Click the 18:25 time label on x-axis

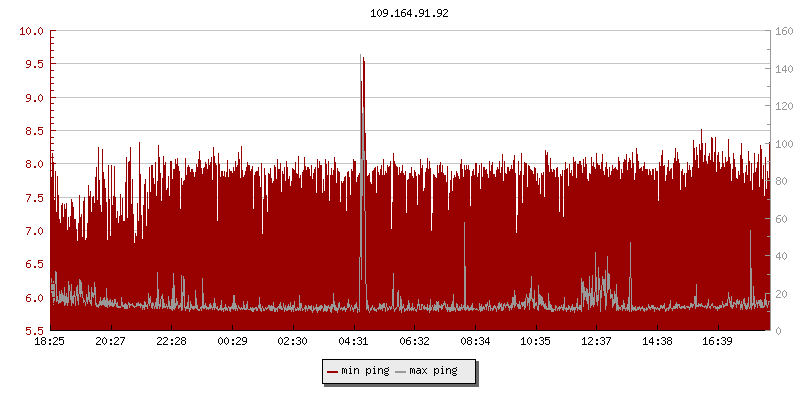pyautogui.click(x=50, y=342)
